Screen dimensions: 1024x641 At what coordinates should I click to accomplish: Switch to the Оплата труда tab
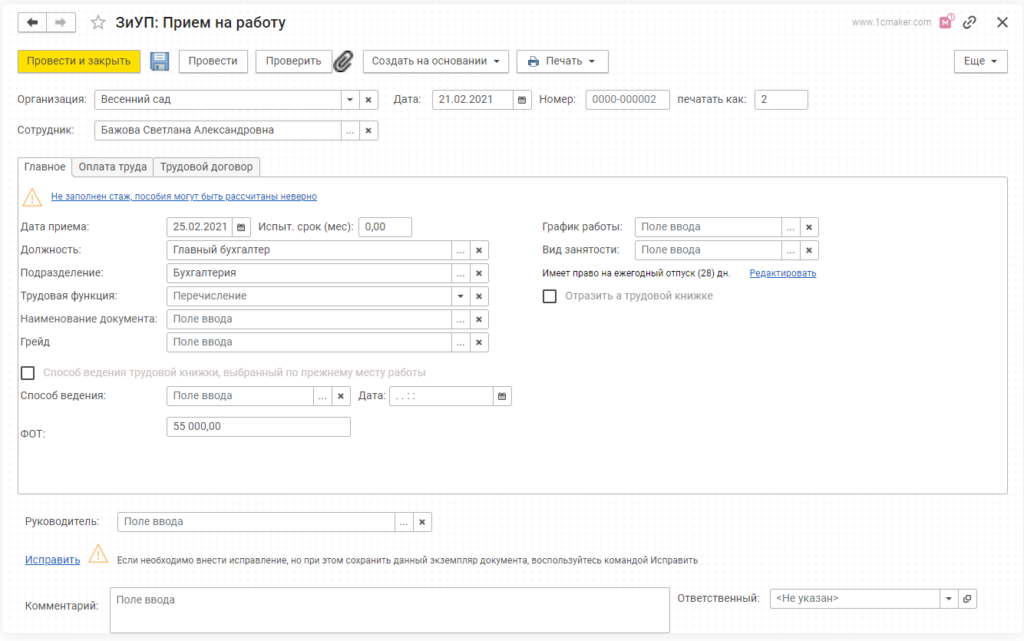click(113, 167)
